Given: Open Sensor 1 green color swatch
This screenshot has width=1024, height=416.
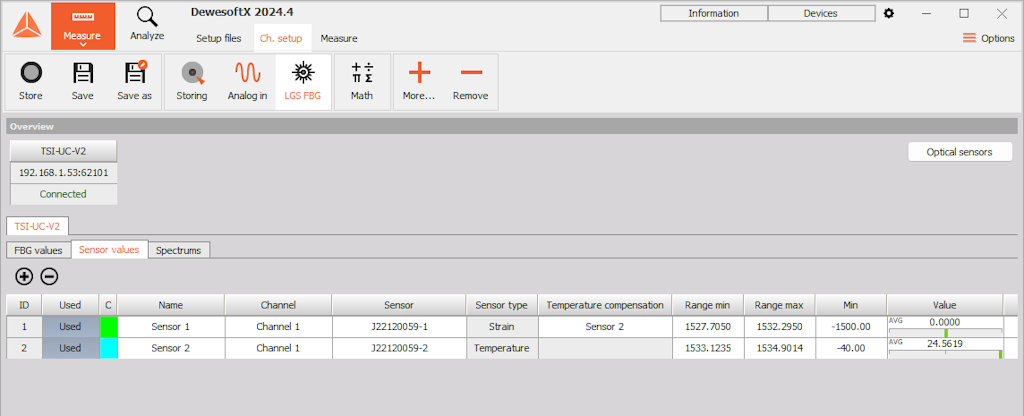Looking at the screenshot, I should (x=108, y=327).
